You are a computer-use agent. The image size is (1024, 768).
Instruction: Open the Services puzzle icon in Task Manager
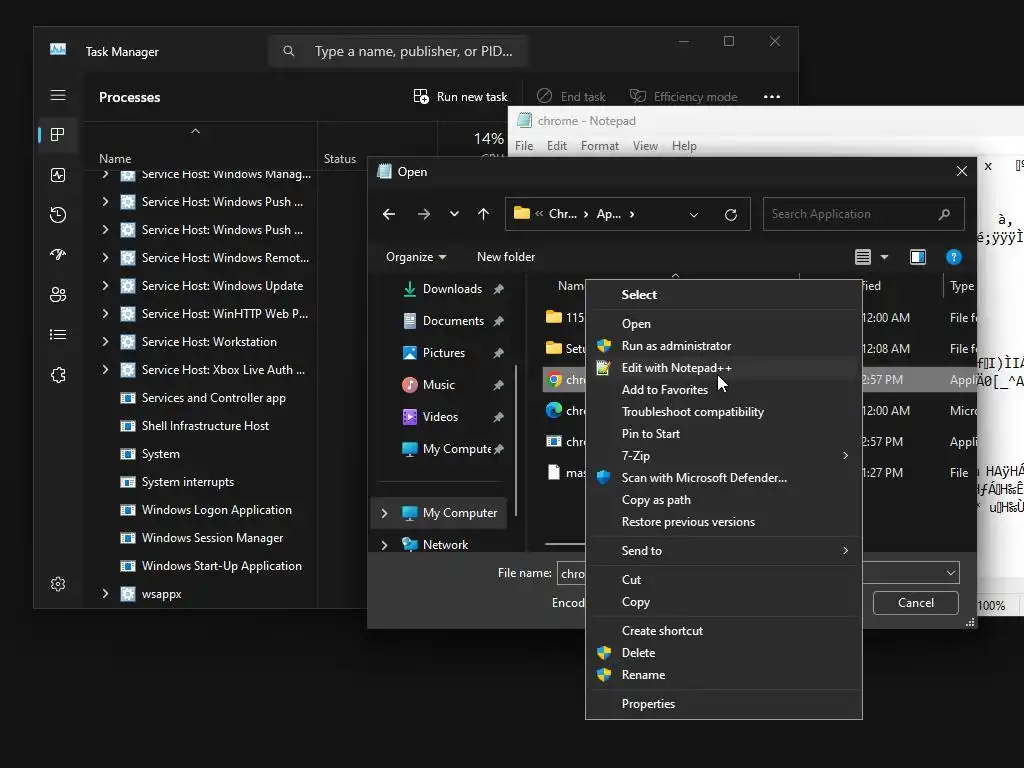point(57,375)
